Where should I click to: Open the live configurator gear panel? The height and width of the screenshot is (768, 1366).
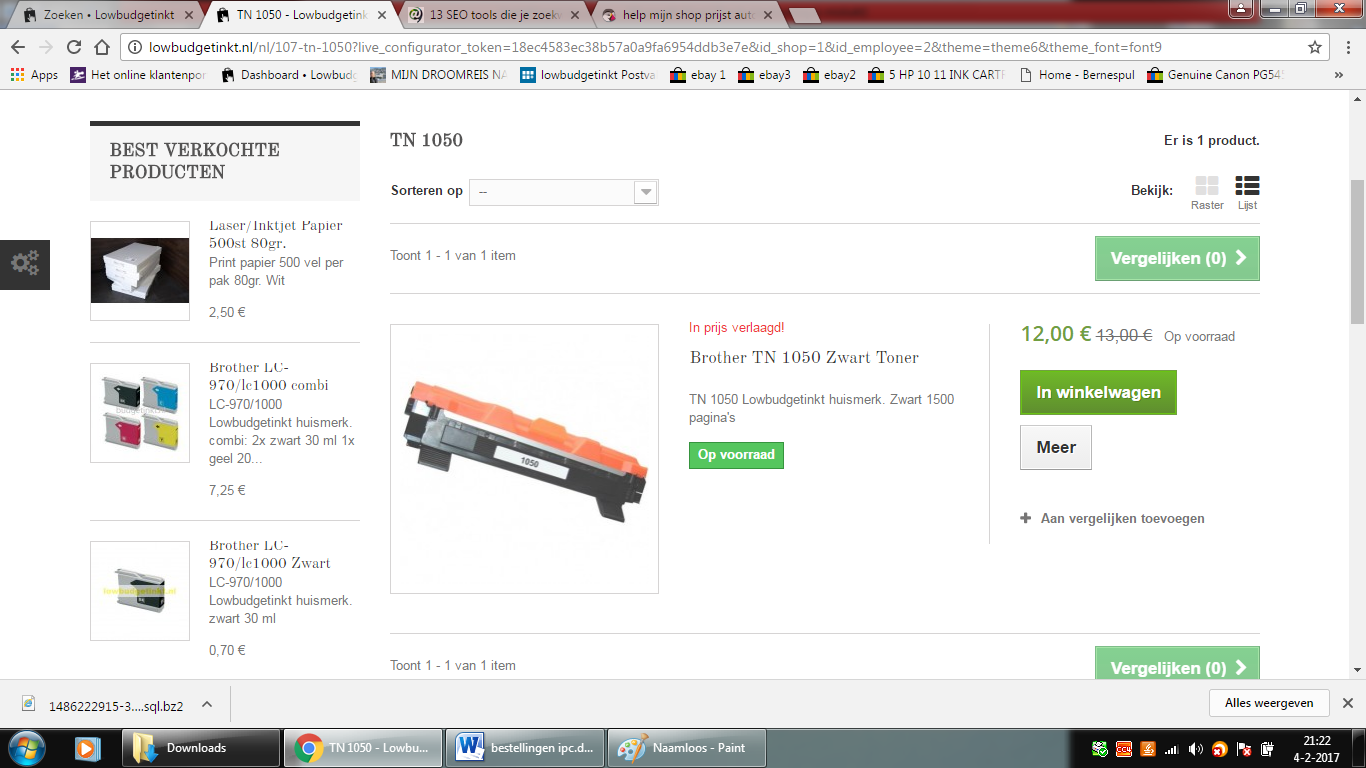click(x=25, y=264)
